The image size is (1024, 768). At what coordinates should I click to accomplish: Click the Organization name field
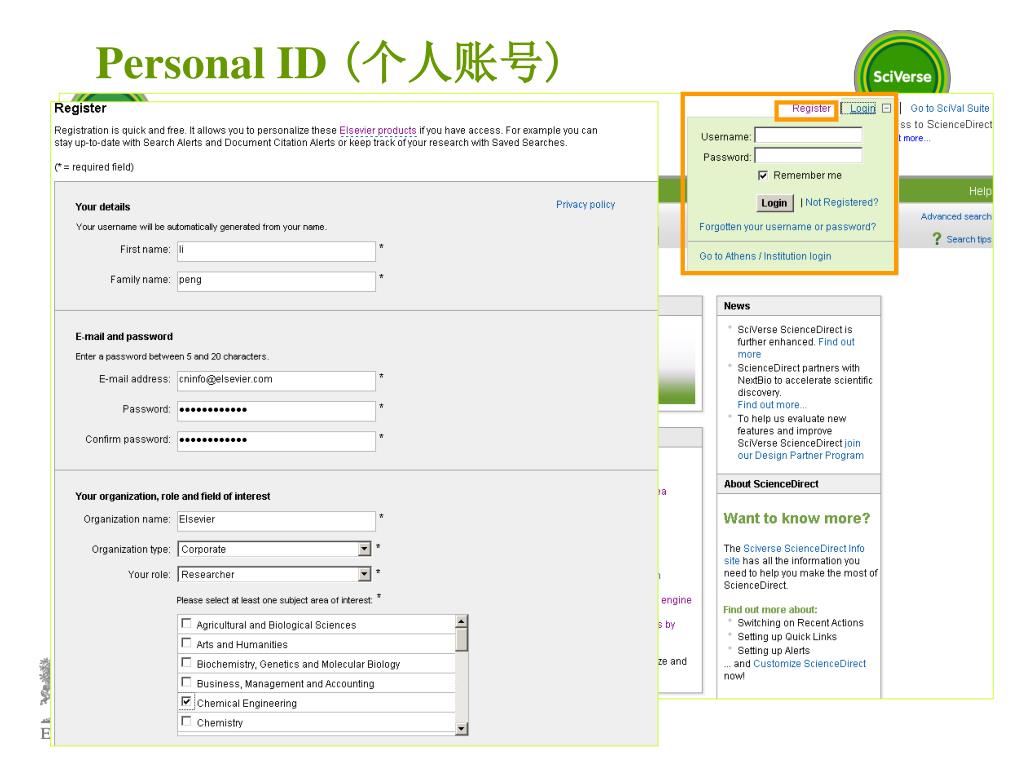276,520
